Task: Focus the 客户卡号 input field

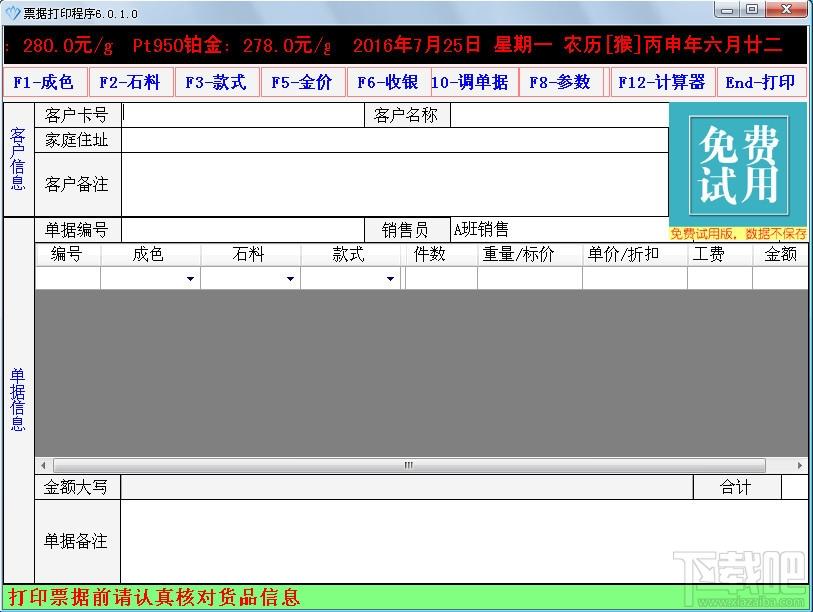Action: coord(243,115)
